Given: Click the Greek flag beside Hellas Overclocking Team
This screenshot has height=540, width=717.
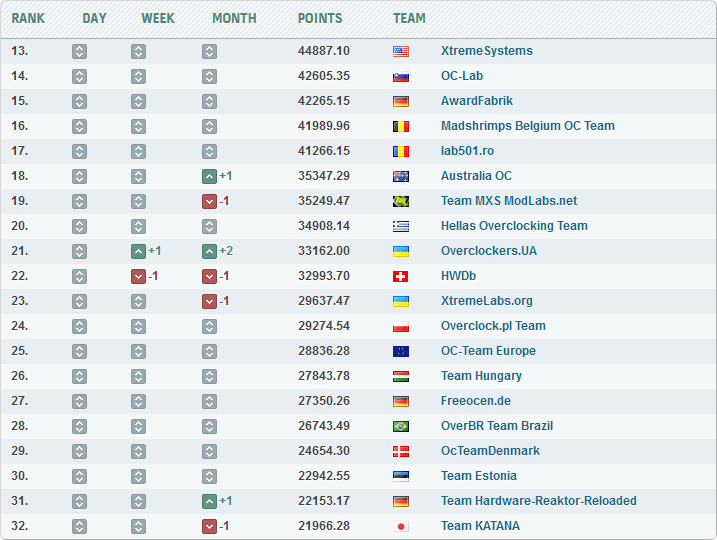Looking at the screenshot, I should pyautogui.click(x=401, y=226).
